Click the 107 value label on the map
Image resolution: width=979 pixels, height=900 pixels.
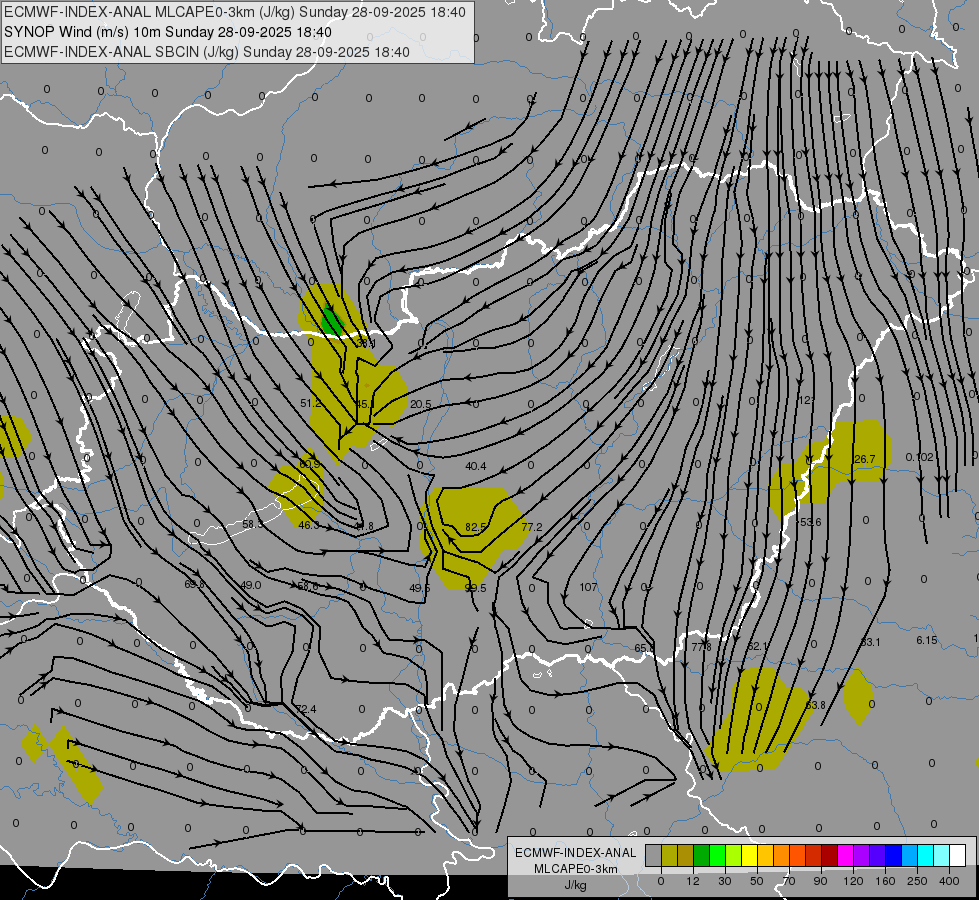coord(588,587)
